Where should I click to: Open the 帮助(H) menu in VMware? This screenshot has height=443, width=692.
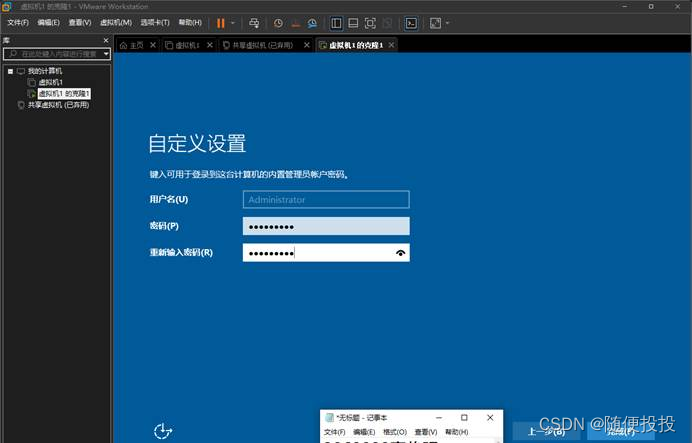[190, 23]
